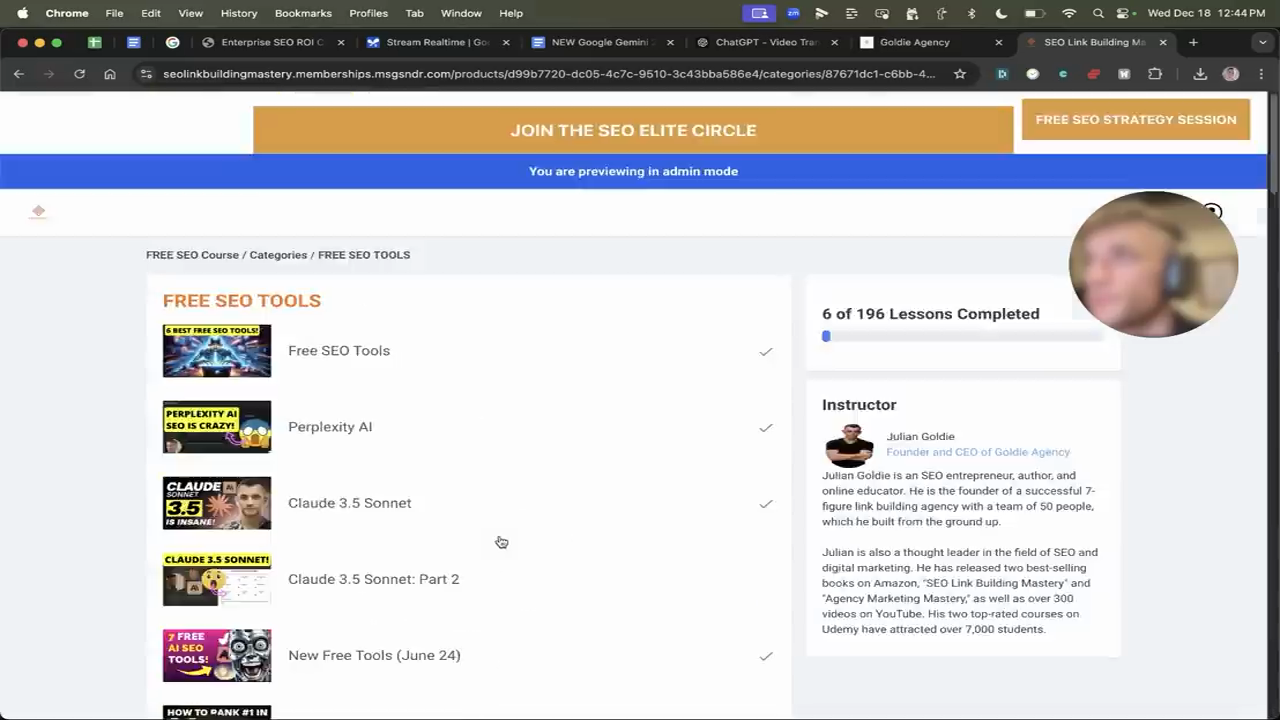Toggle completion check for Perplexity AI lesson
Viewport: 1280px width, 720px height.
765,427
